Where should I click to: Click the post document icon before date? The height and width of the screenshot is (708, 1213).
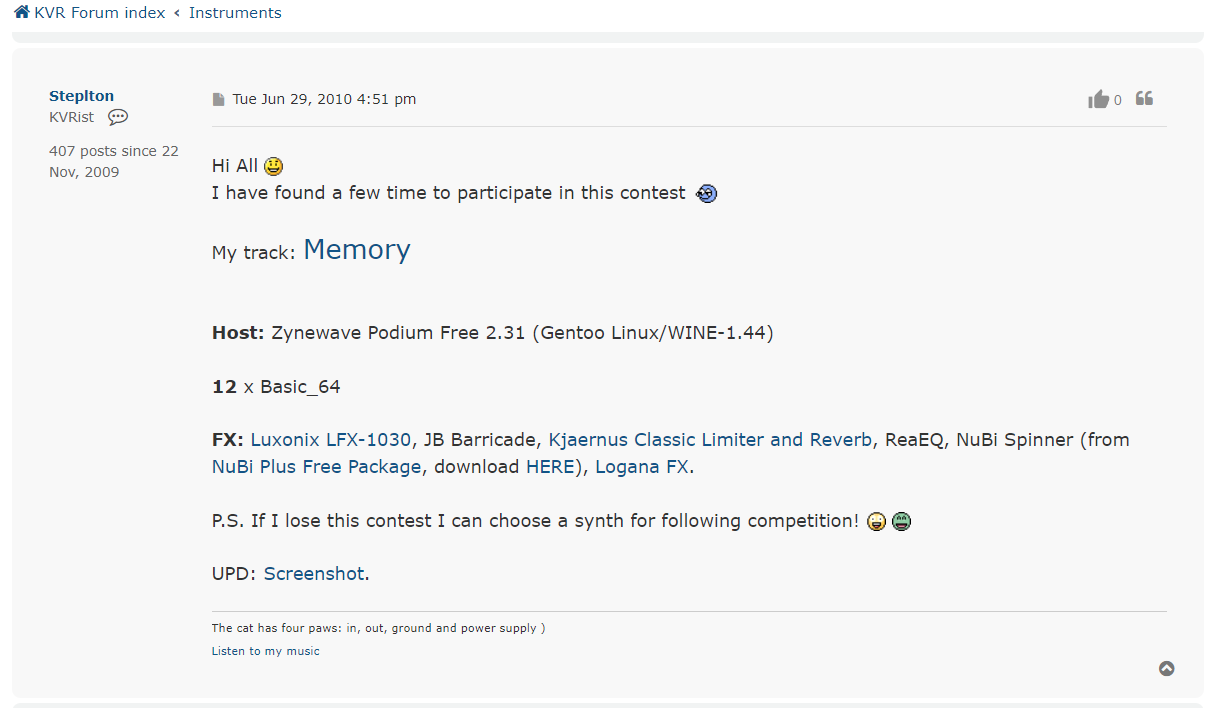click(219, 99)
